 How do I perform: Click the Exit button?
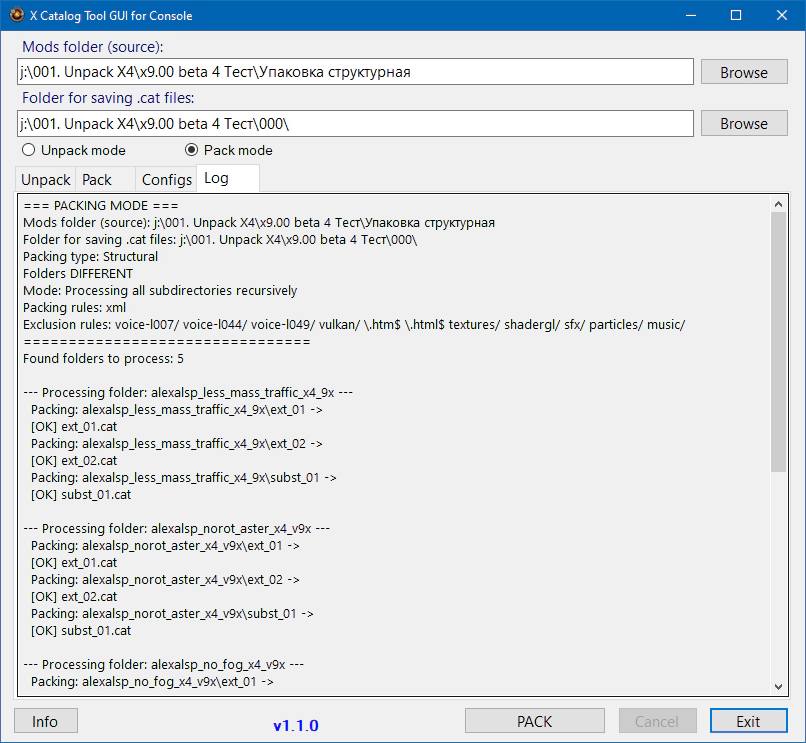click(x=748, y=721)
